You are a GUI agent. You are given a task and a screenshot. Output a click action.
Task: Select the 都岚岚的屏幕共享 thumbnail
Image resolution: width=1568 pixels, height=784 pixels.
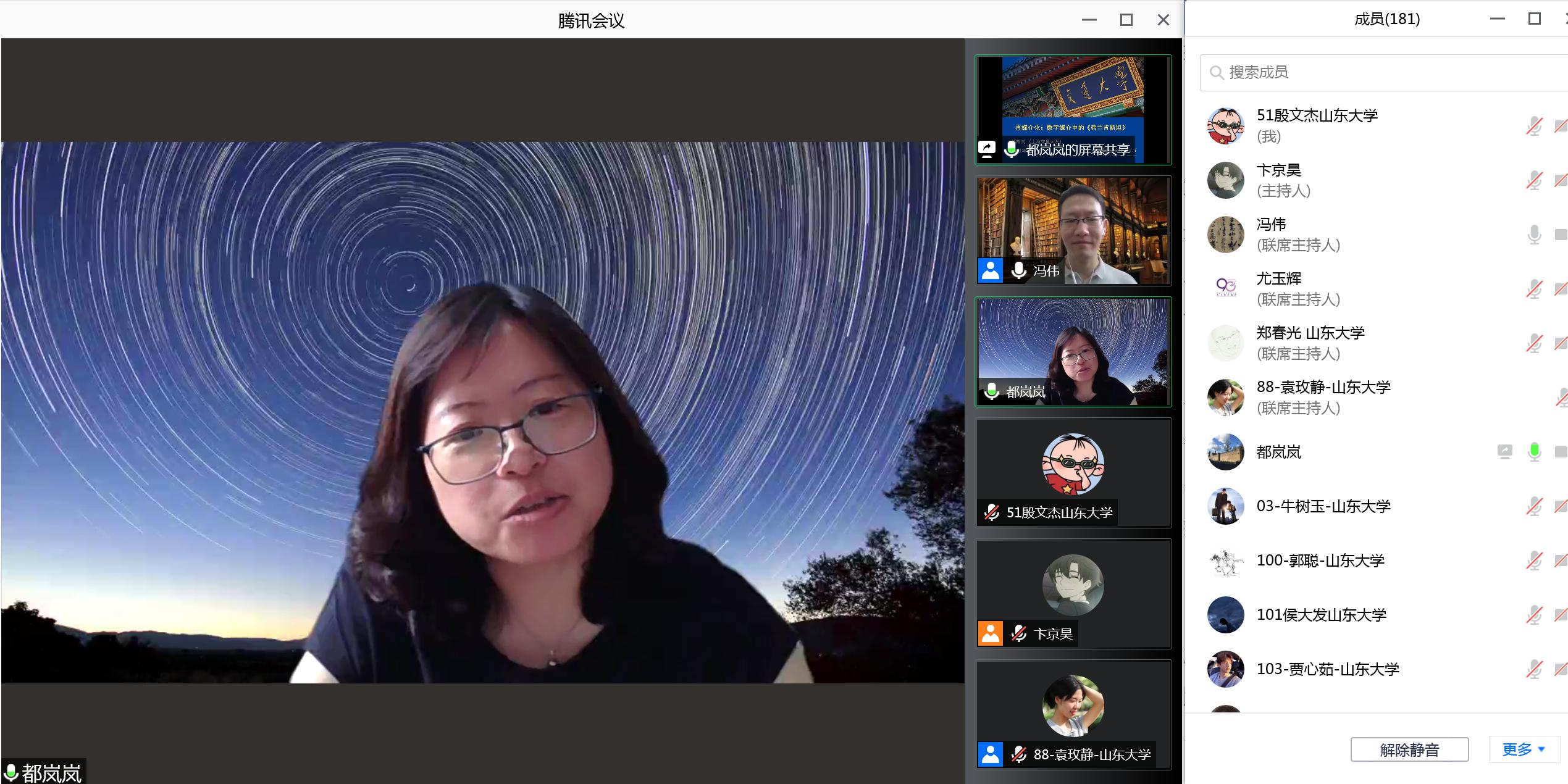coord(1073,110)
